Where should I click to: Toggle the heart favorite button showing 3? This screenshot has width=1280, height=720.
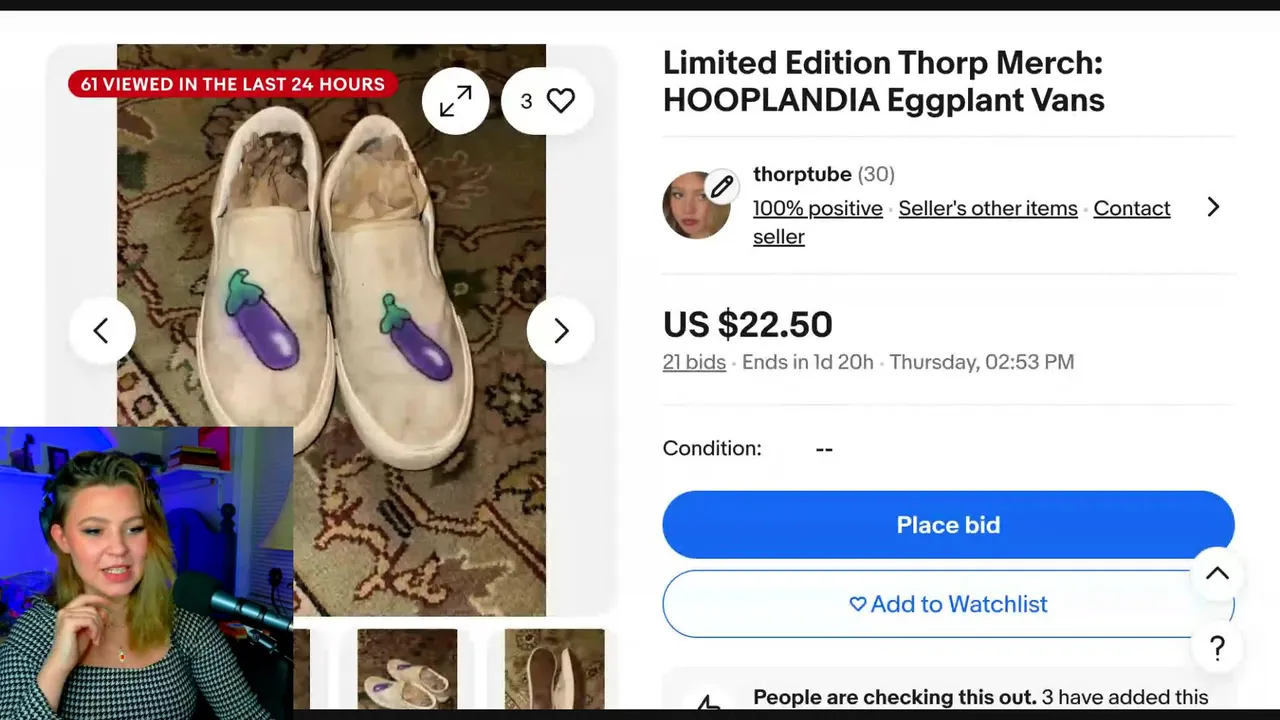(547, 101)
